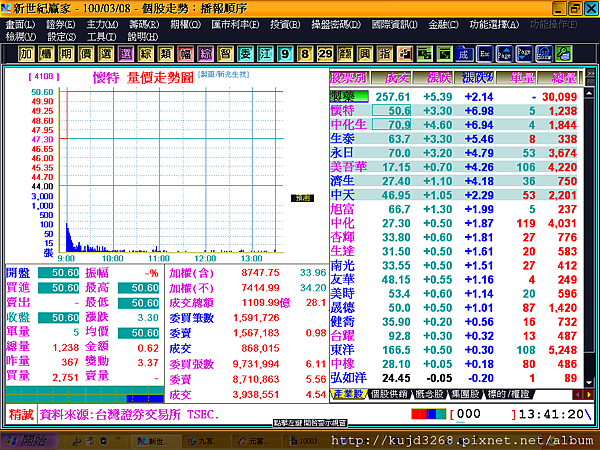The width and height of the screenshot is (600, 450).
Task: Click the 興 toolbar icon
Action: click(365, 54)
